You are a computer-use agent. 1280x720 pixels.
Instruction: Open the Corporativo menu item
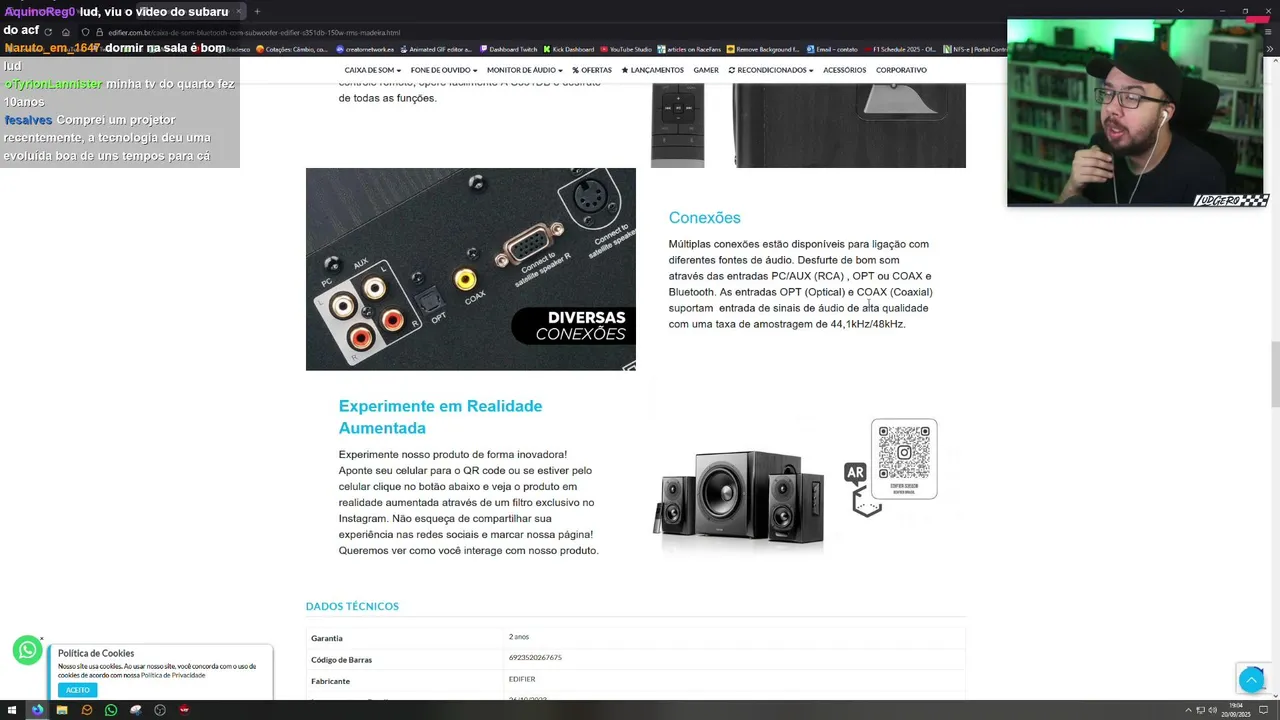tap(901, 70)
